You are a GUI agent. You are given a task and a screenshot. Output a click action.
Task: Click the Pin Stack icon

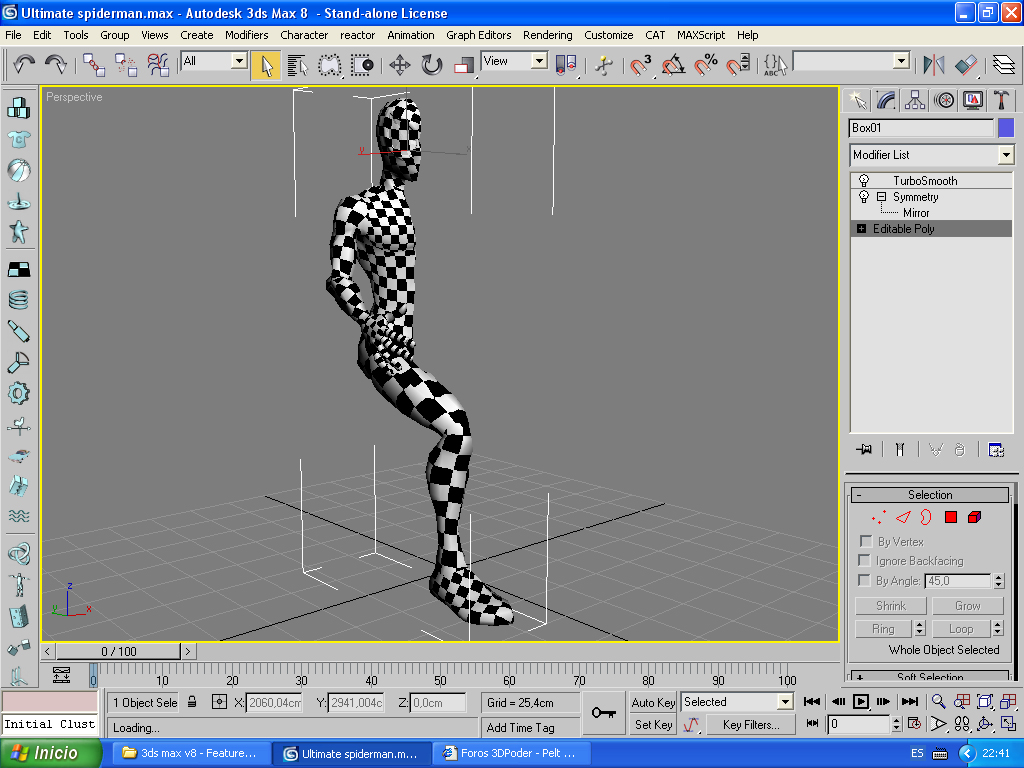[864, 449]
